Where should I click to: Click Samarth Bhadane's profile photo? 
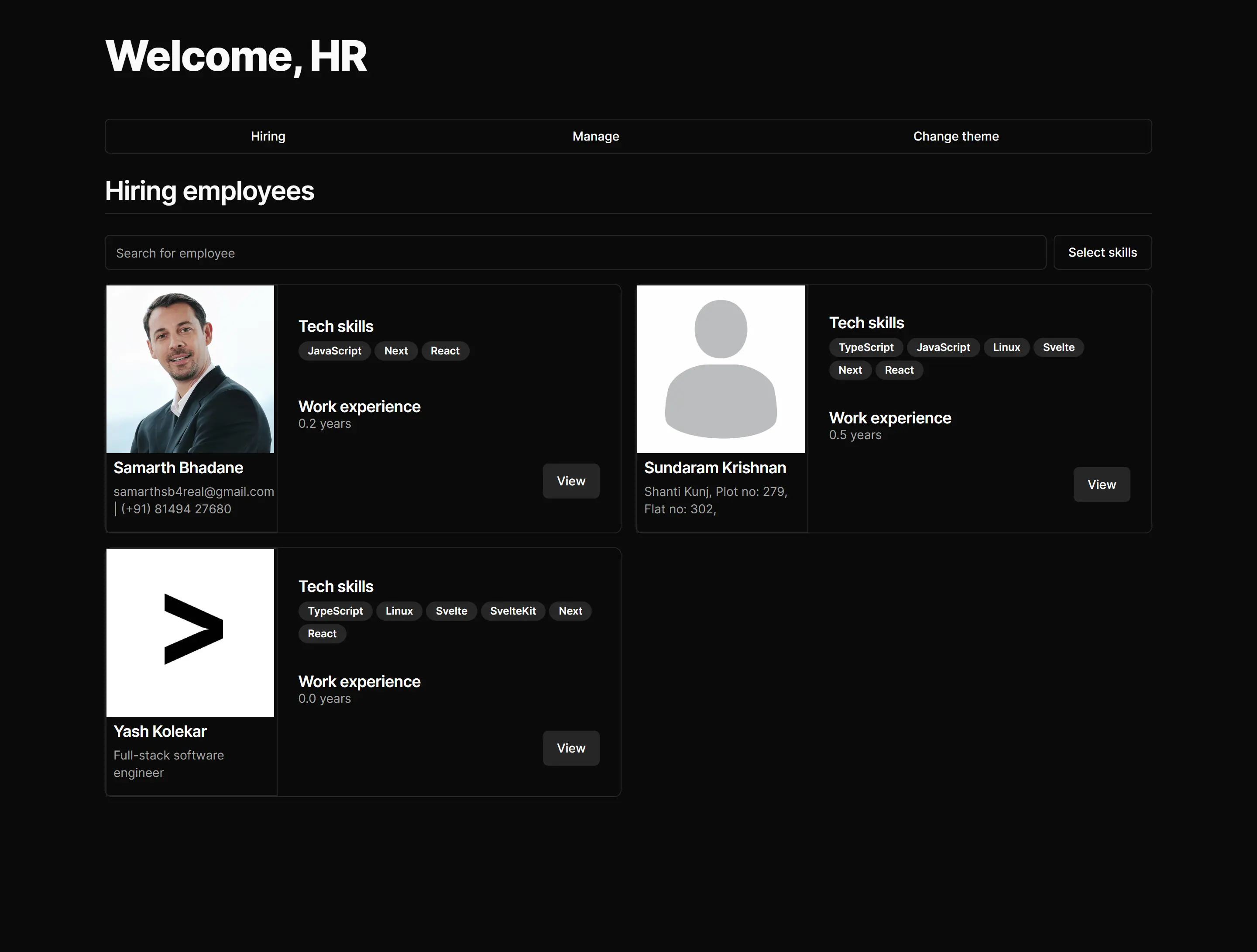[x=190, y=369]
